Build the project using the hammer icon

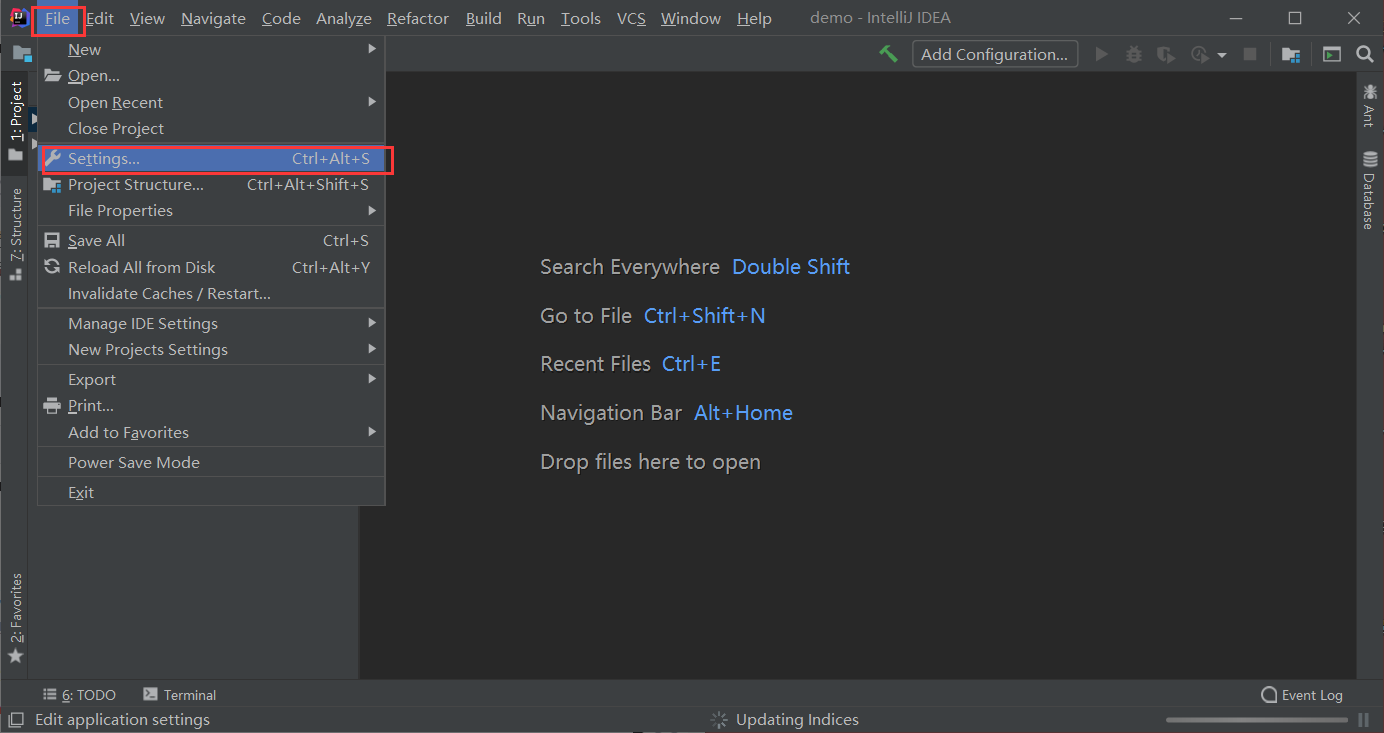click(x=888, y=54)
